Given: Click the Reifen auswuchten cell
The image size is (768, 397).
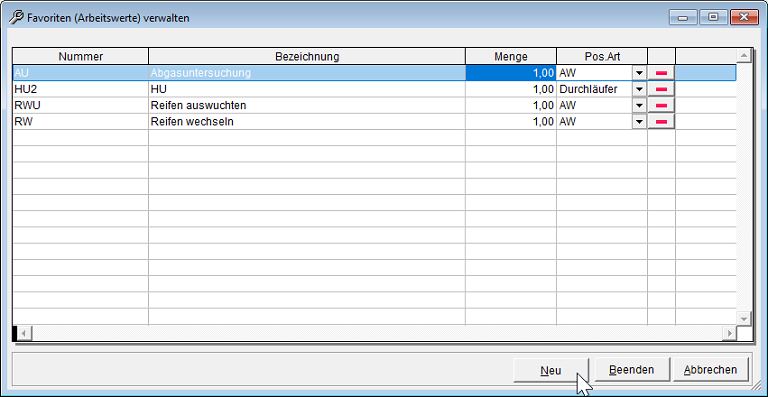Looking at the screenshot, I should 307,105.
